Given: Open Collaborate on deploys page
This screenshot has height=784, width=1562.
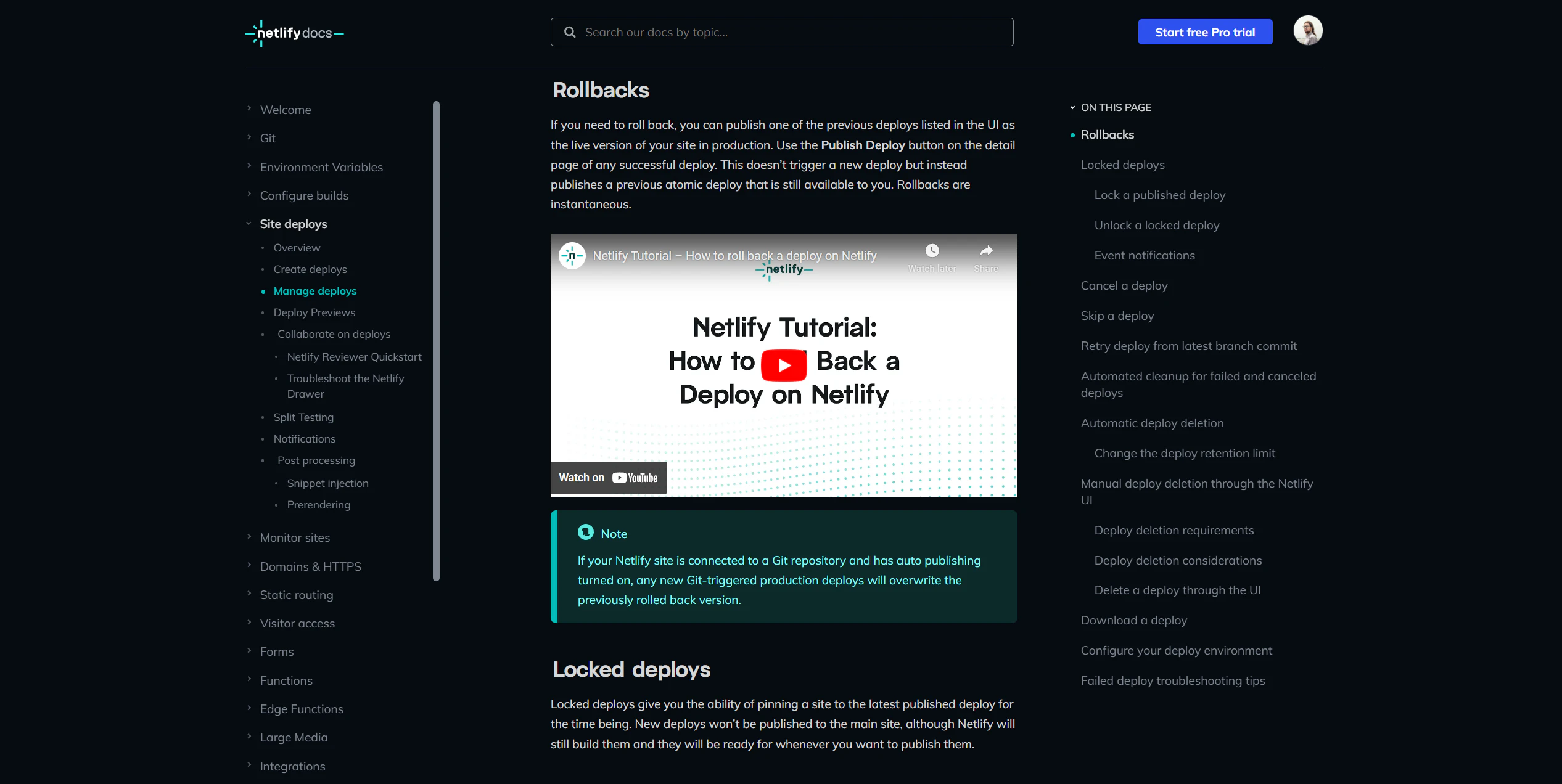Looking at the screenshot, I should [x=334, y=334].
